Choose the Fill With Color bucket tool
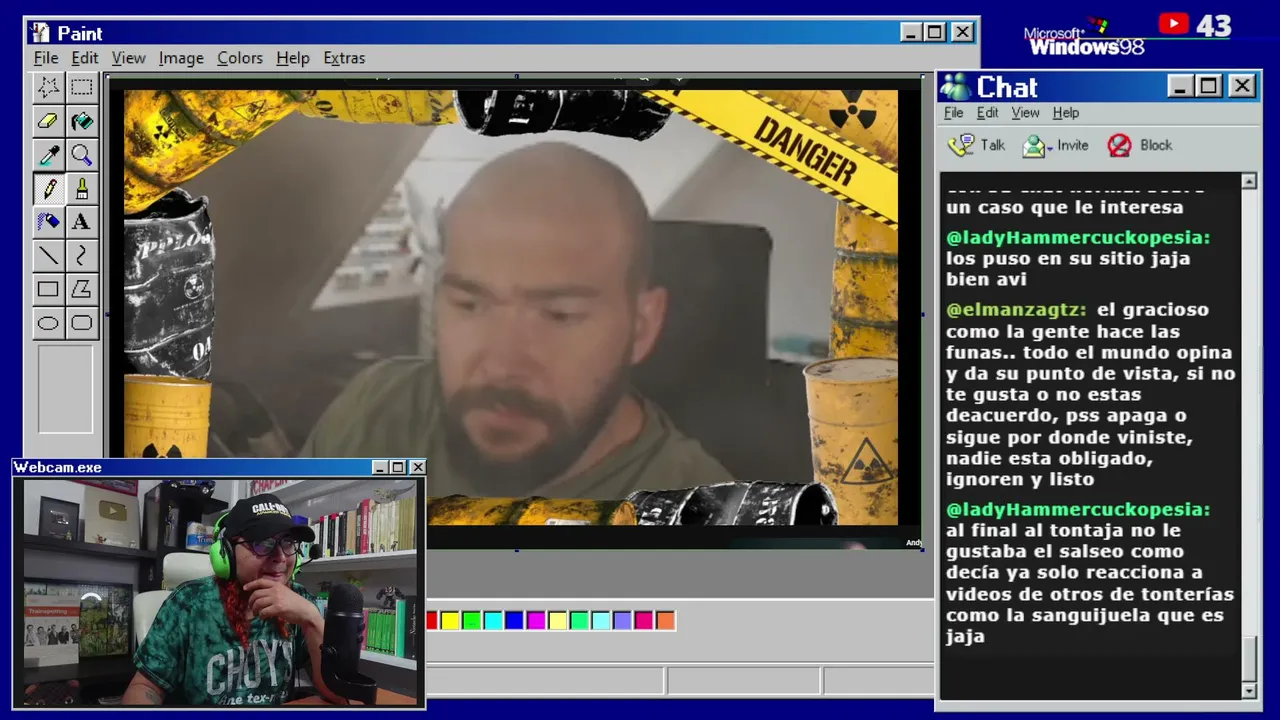The height and width of the screenshot is (720, 1280). pyautogui.click(x=82, y=121)
